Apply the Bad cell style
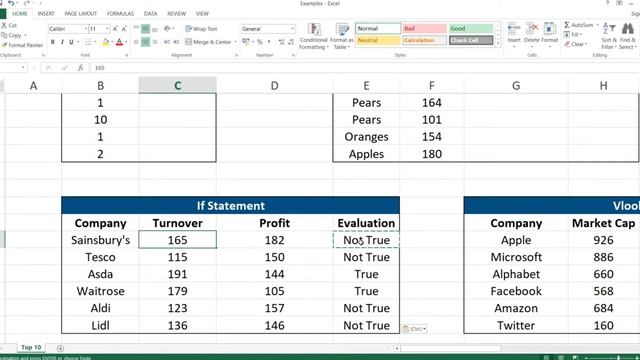Viewport: 640px width, 360px height. coord(424,29)
